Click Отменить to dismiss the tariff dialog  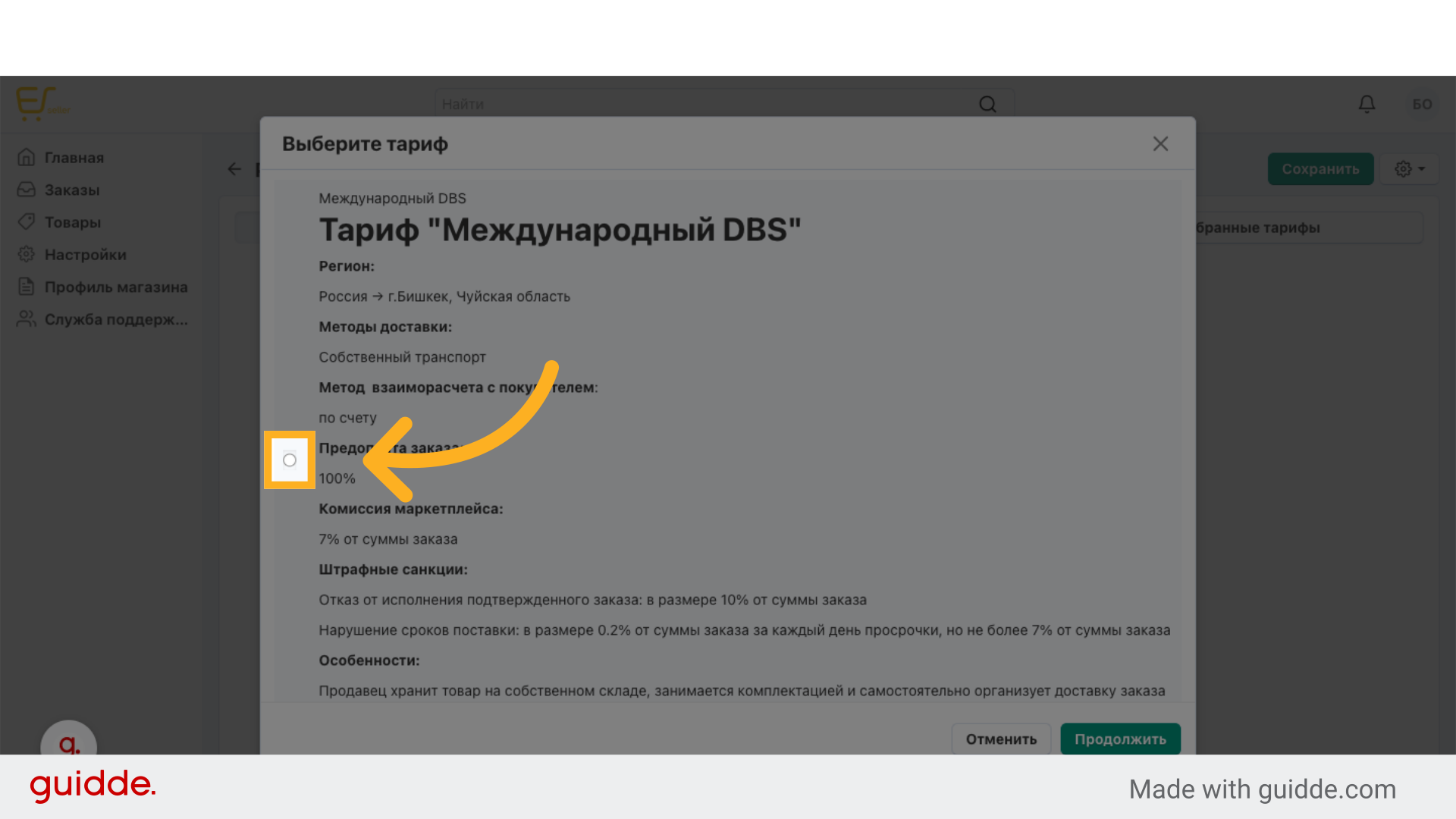tap(1000, 739)
